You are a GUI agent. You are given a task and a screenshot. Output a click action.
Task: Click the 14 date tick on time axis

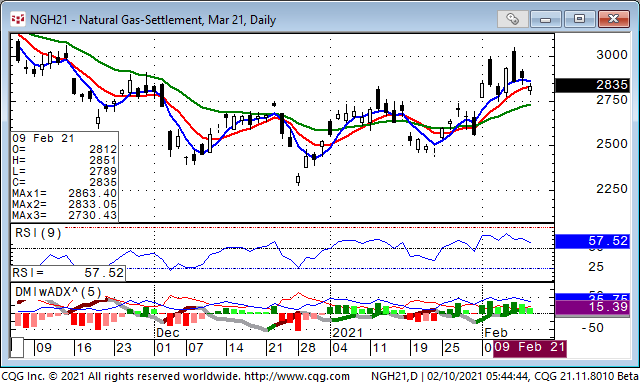click(236, 348)
